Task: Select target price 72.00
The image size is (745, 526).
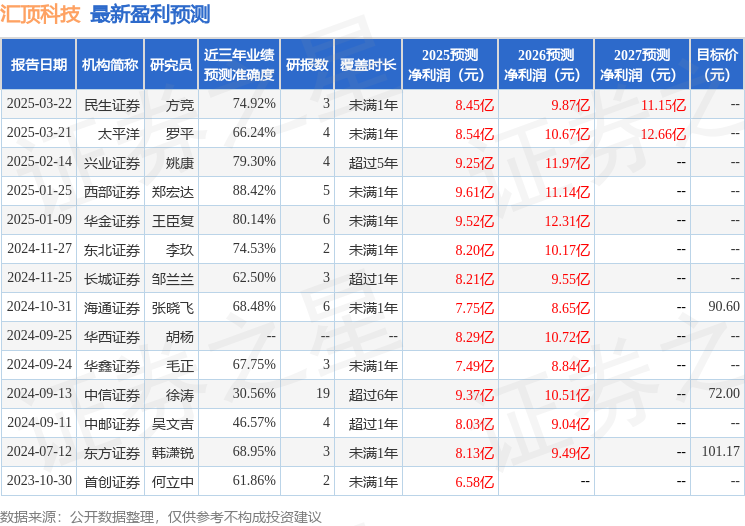Action: [724, 393]
